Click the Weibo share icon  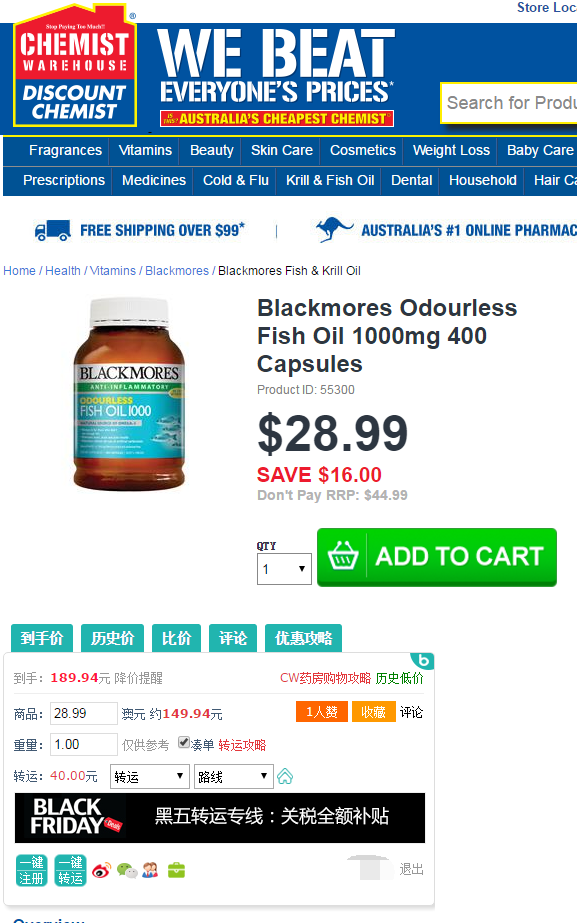[x=101, y=870]
